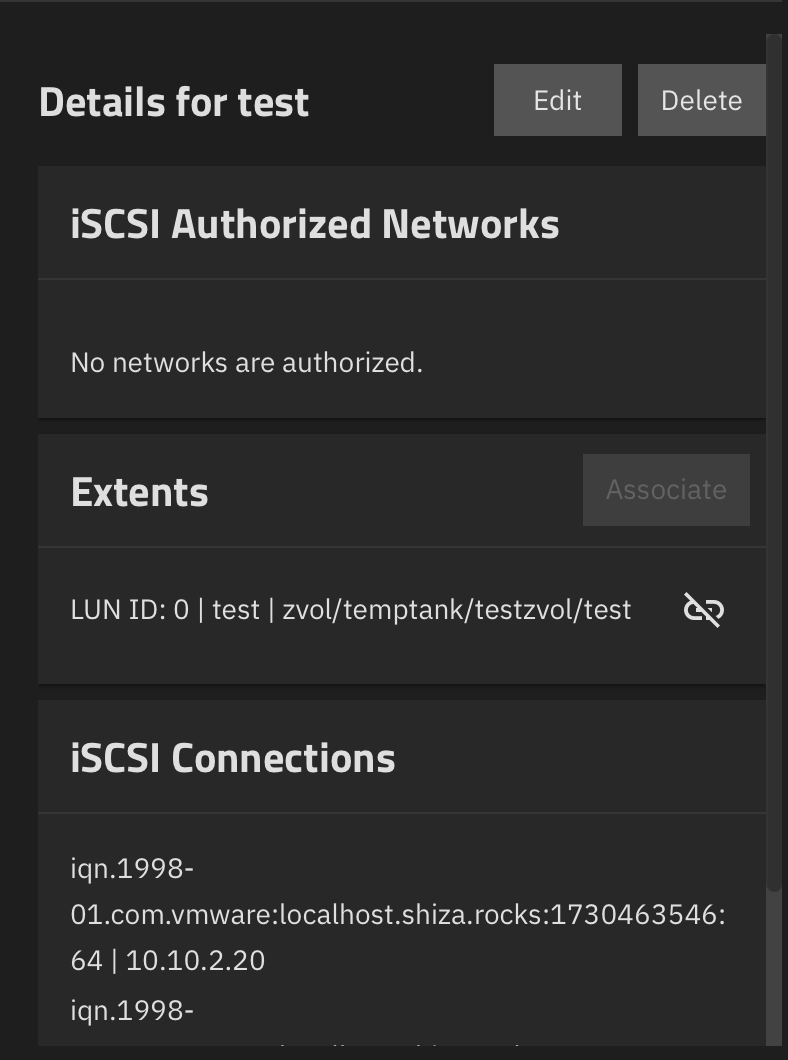The image size is (788, 1060).
Task: Click the 10.10.2.20 IP address
Action: [195, 961]
